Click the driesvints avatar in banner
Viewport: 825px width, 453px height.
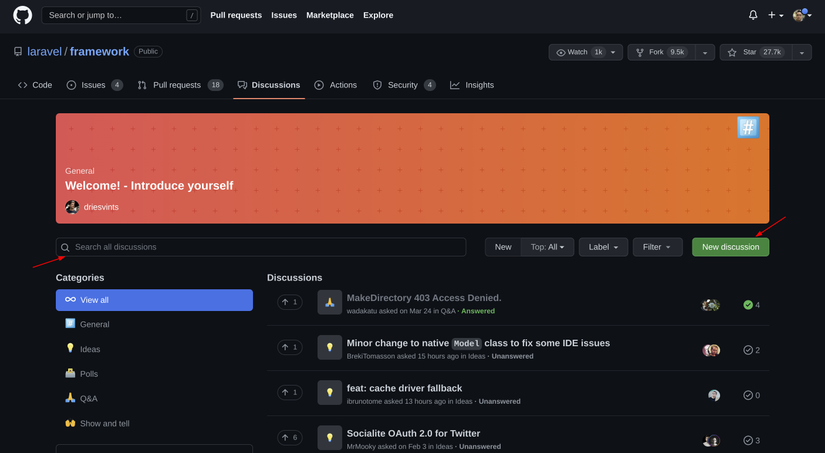[72, 207]
